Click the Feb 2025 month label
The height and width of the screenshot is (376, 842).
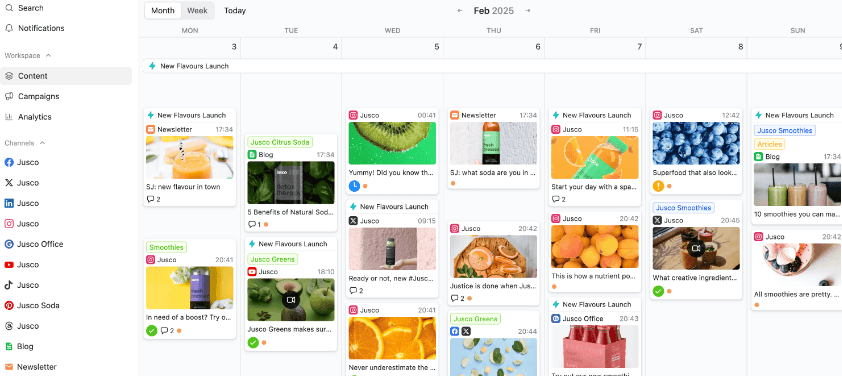click(493, 11)
